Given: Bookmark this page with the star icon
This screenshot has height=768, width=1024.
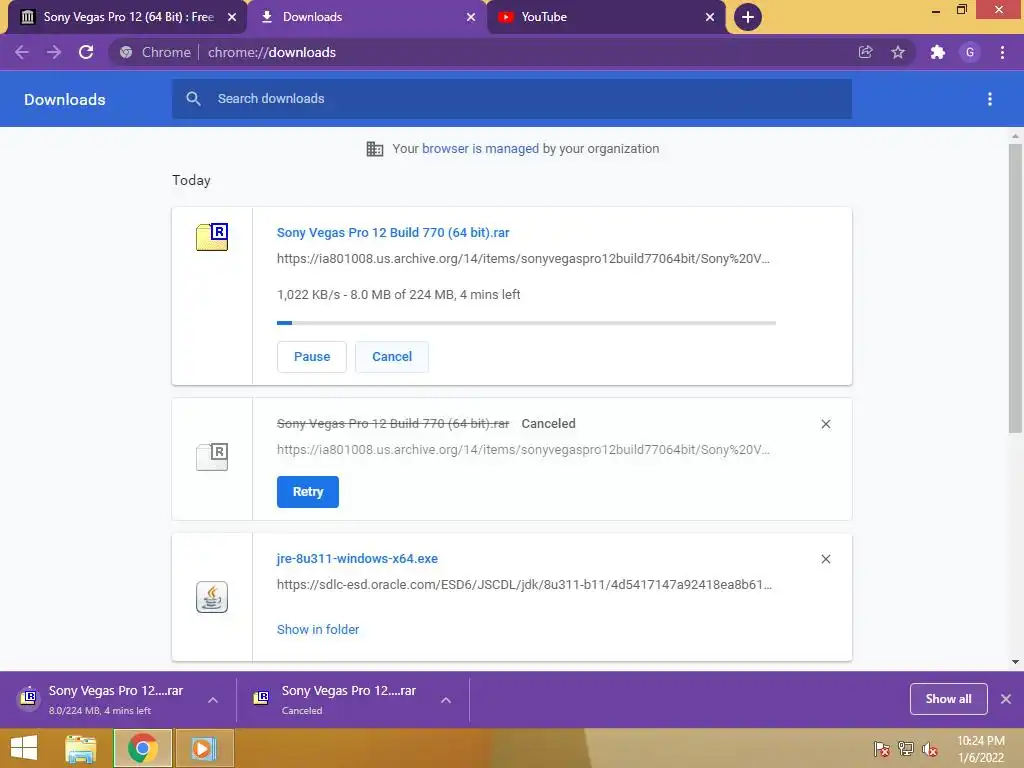Looking at the screenshot, I should [898, 52].
